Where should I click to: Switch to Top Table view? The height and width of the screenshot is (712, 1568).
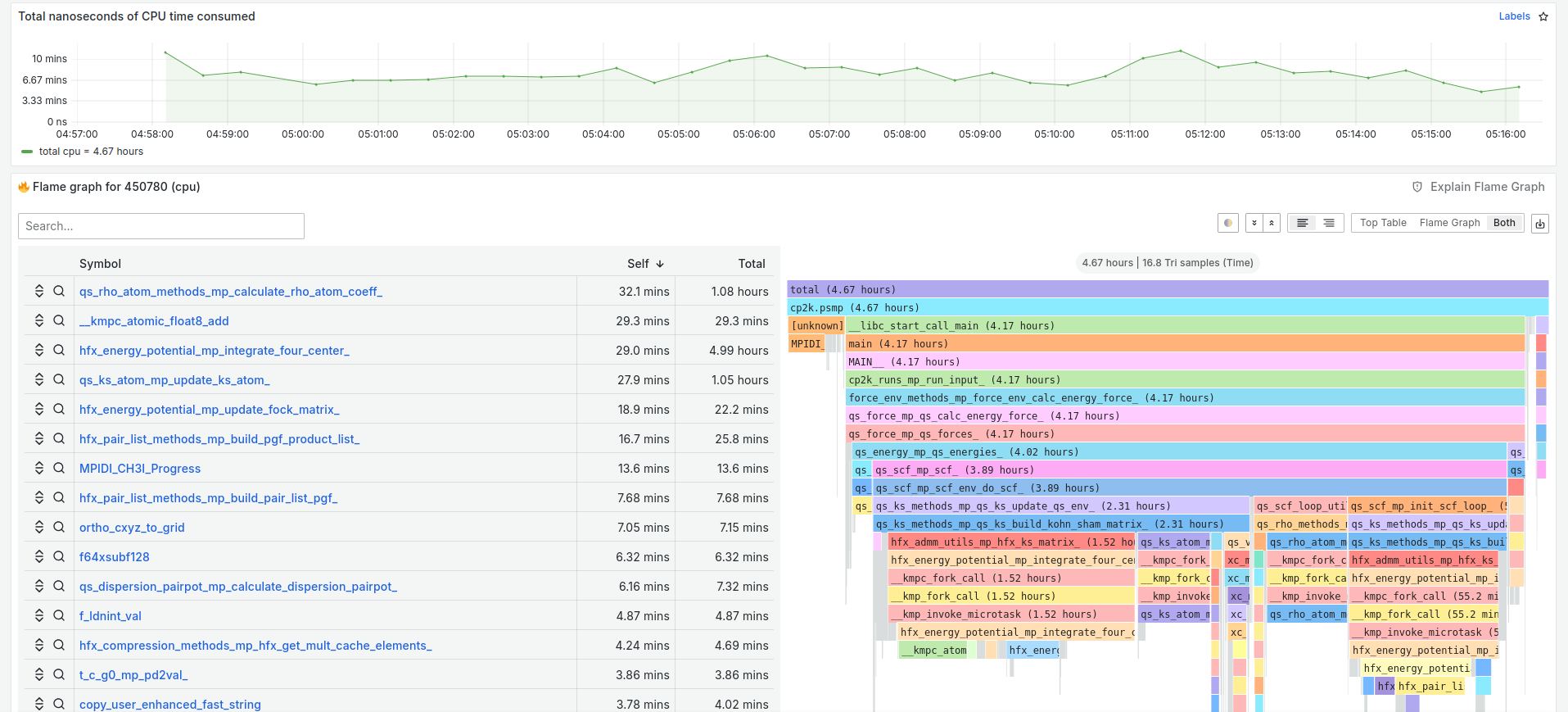[x=1383, y=223]
